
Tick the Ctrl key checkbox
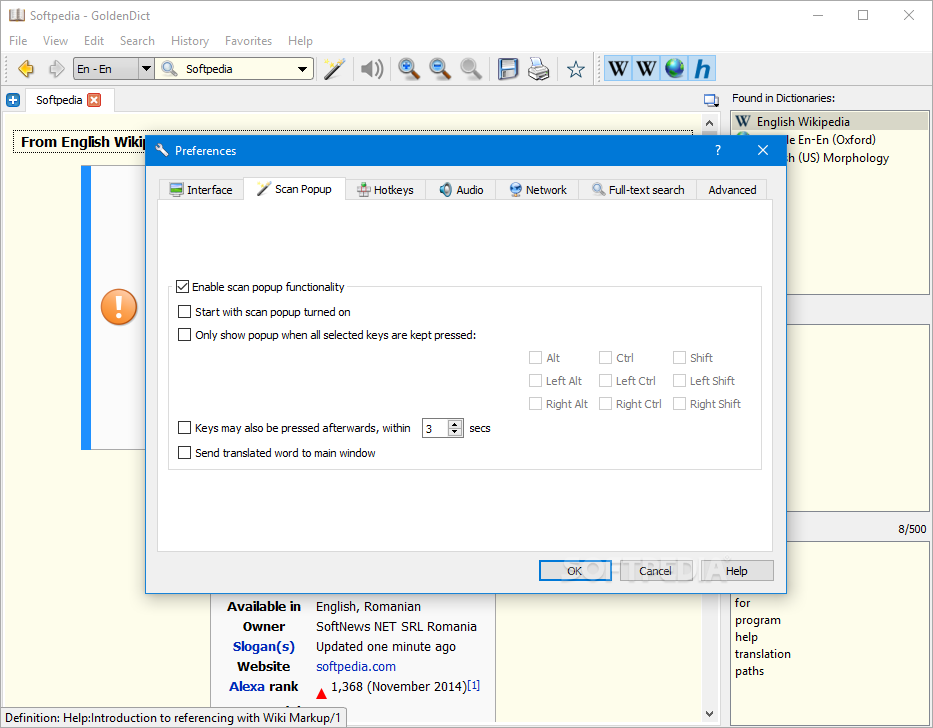[605, 358]
